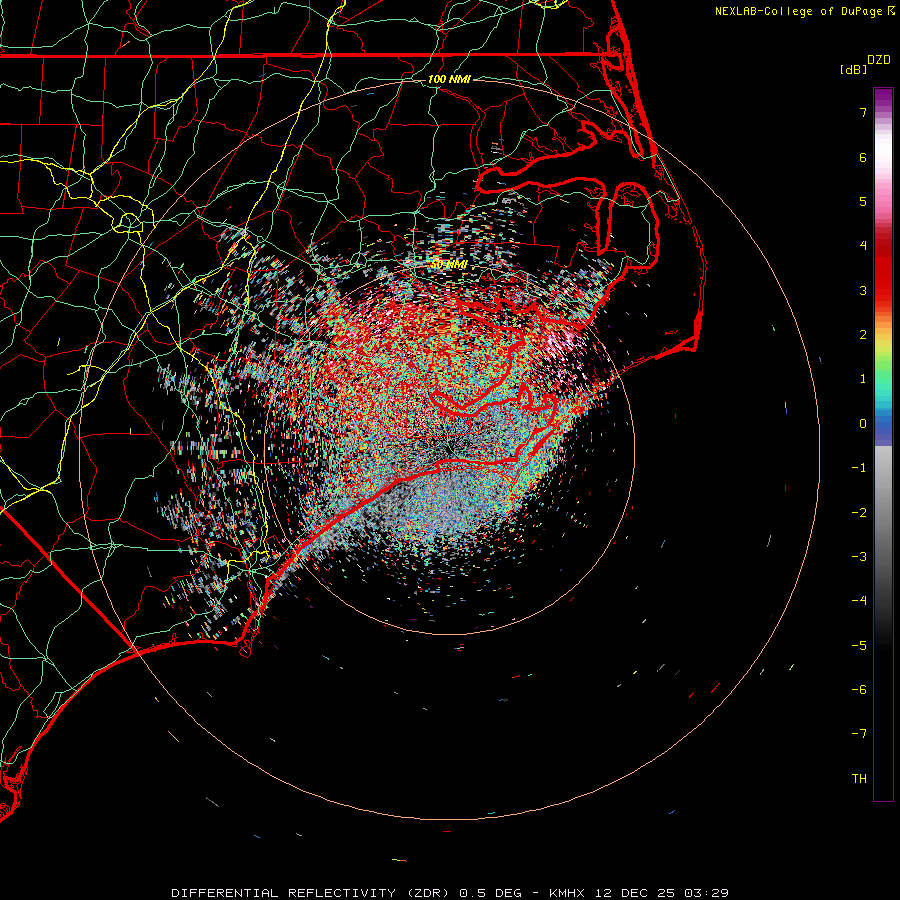The width and height of the screenshot is (900, 900).
Task: Click the -3 dB value on the color scale
Action: pos(859,557)
